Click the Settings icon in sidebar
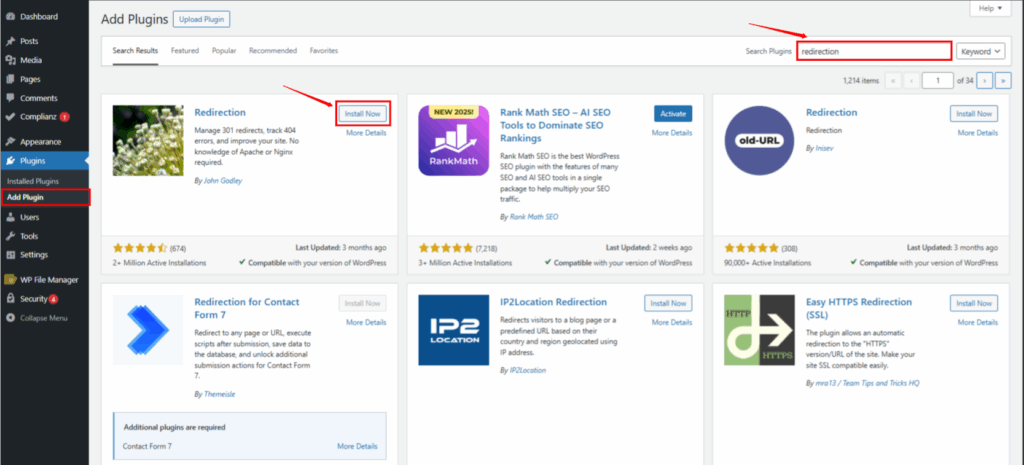The height and width of the screenshot is (465, 1024). pyautogui.click(x=10, y=255)
